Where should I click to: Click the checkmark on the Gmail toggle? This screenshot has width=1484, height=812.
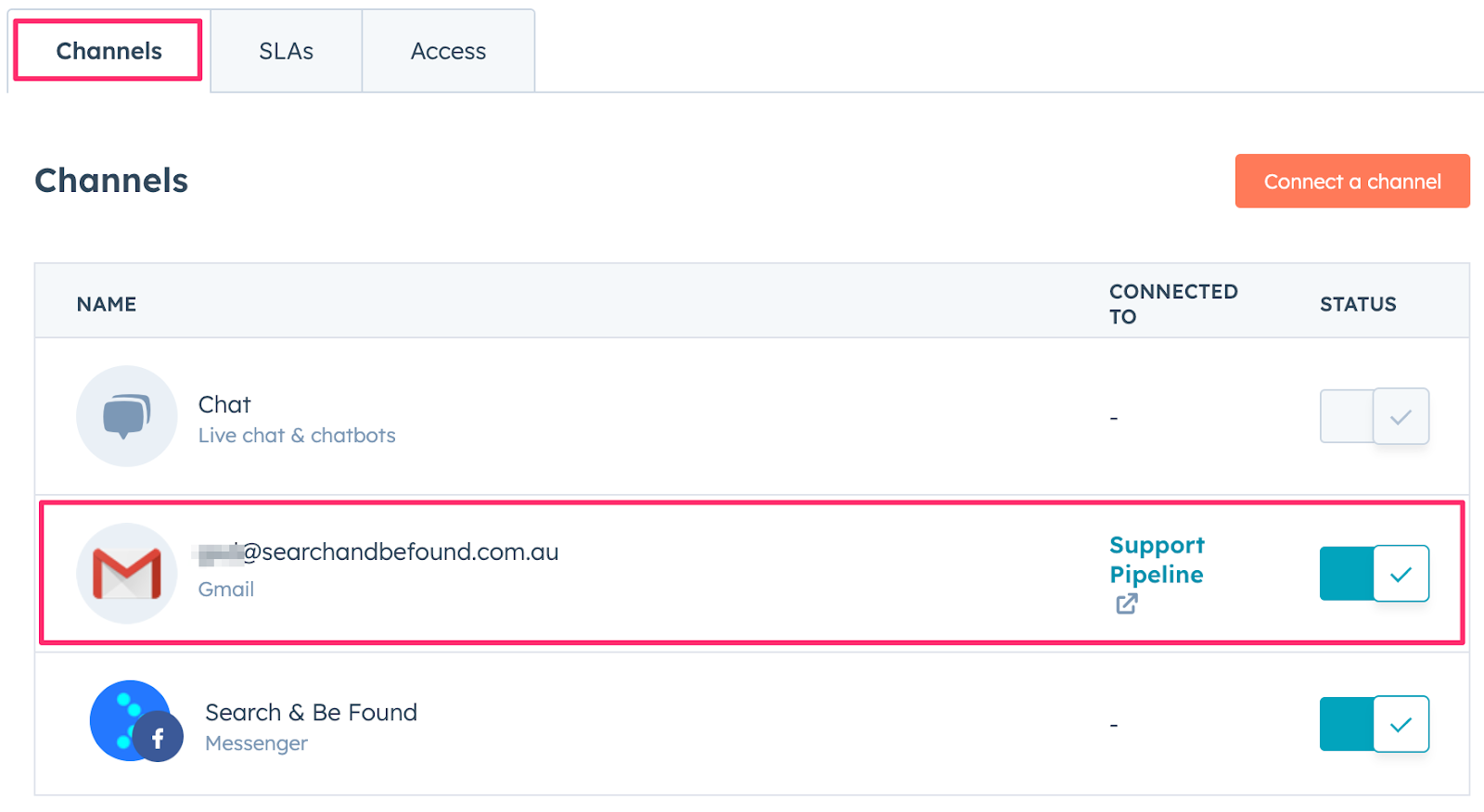[x=1401, y=574]
